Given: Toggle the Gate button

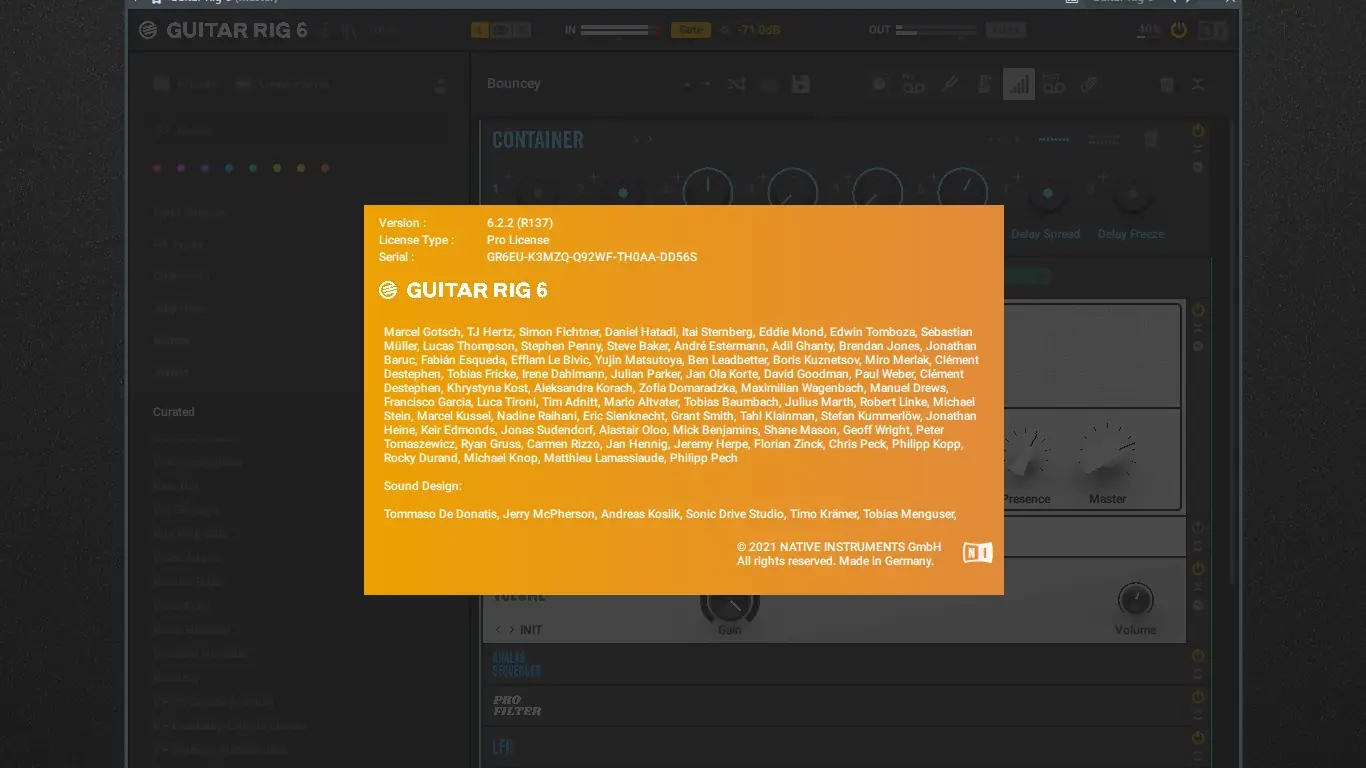Looking at the screenshot, I should (x=691, y=30).
